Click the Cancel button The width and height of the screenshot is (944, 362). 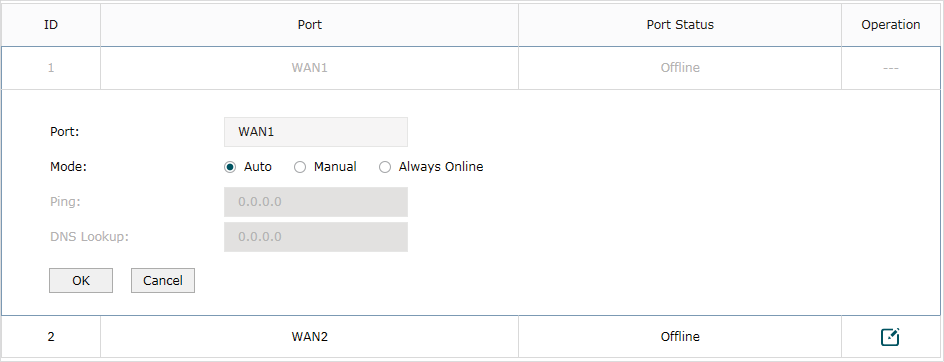point(163,281)
